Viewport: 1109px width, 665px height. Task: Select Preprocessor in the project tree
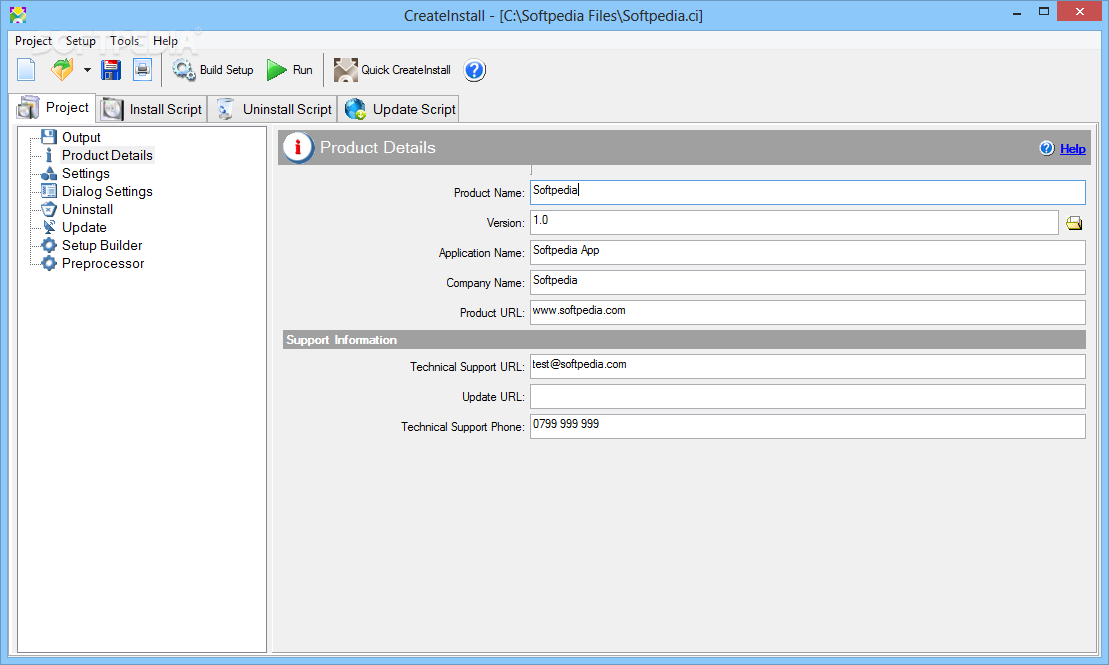point(103,264)
